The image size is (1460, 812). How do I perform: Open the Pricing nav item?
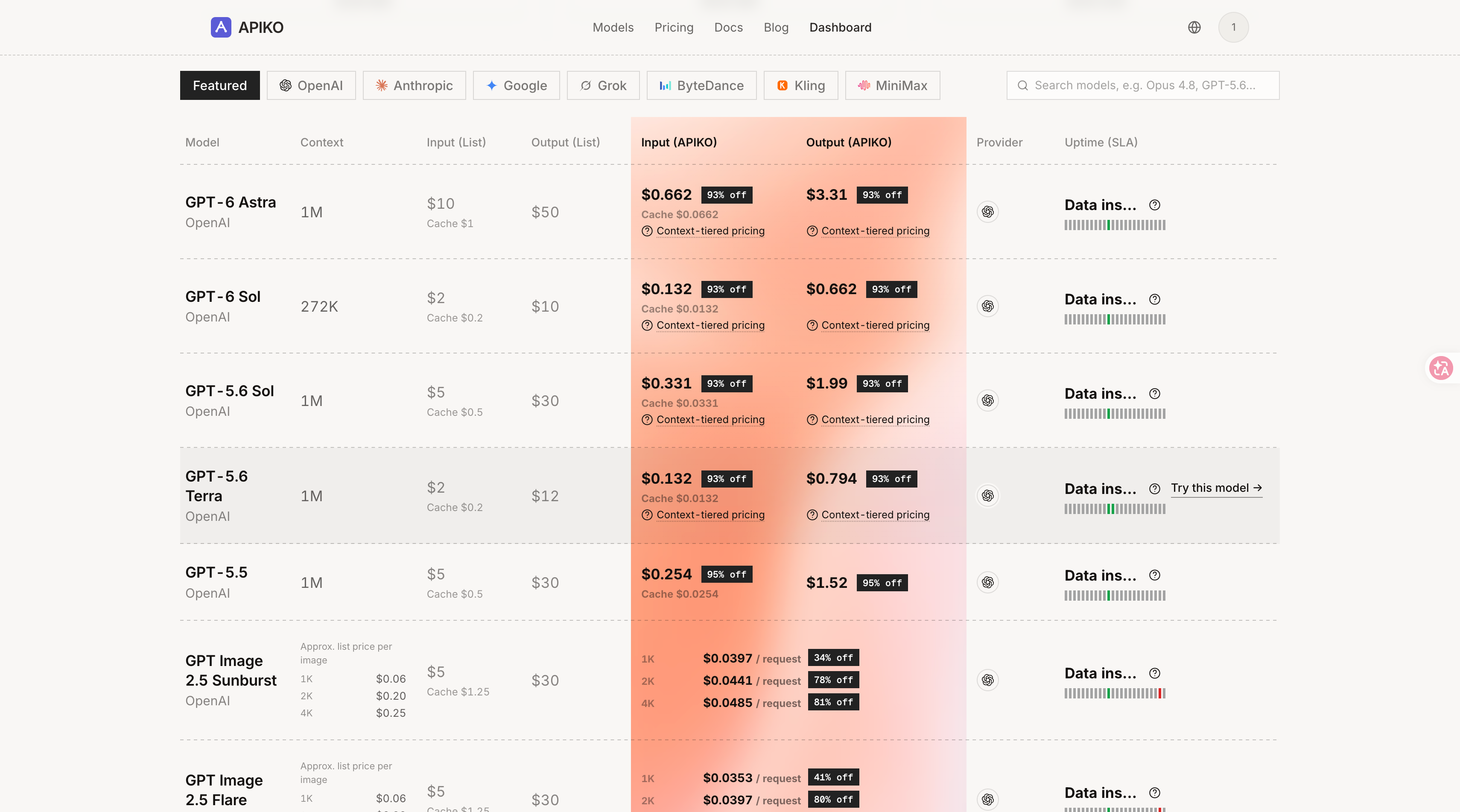coord(674,27)
